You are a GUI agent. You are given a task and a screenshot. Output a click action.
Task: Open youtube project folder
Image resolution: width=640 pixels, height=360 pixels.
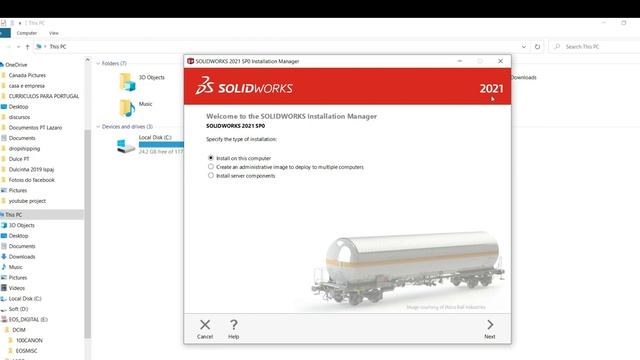point(27,201)
